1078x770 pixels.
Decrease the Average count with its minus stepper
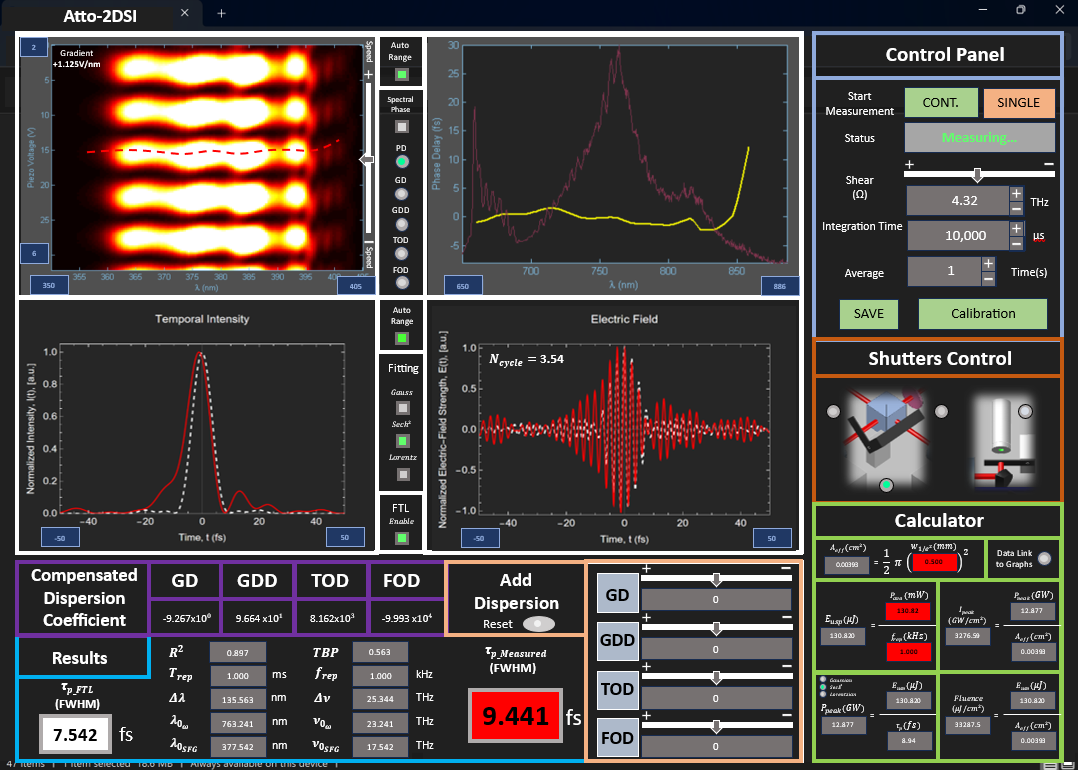coord(988,278)
